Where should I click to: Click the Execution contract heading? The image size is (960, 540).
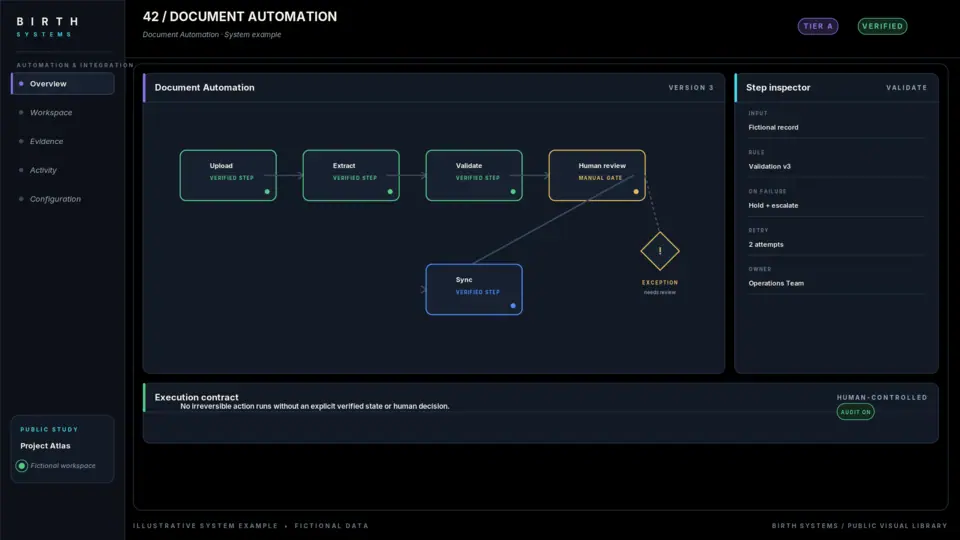[197, 397]
